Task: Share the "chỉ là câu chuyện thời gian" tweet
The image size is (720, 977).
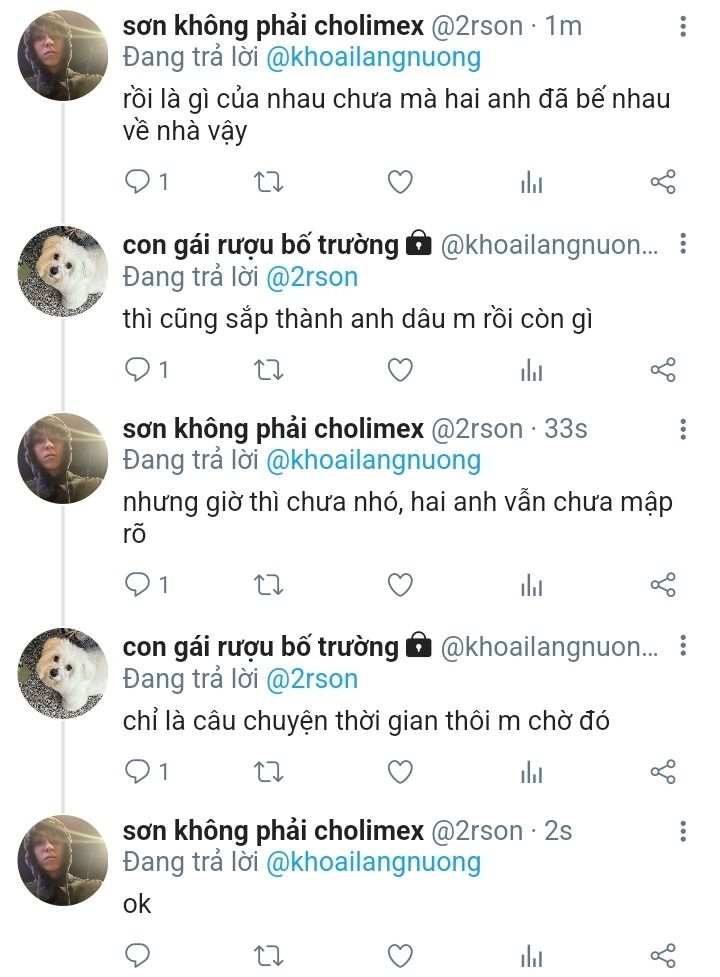Action: click(x=663, y=771)
